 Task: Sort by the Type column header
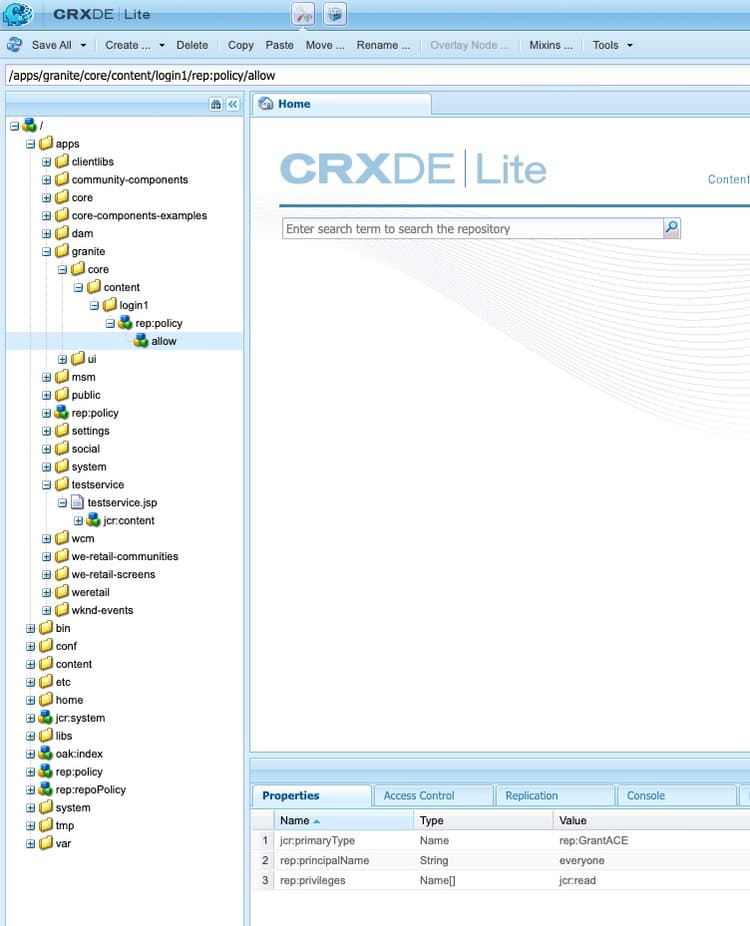pyautogui.click(x=483, y=820)
